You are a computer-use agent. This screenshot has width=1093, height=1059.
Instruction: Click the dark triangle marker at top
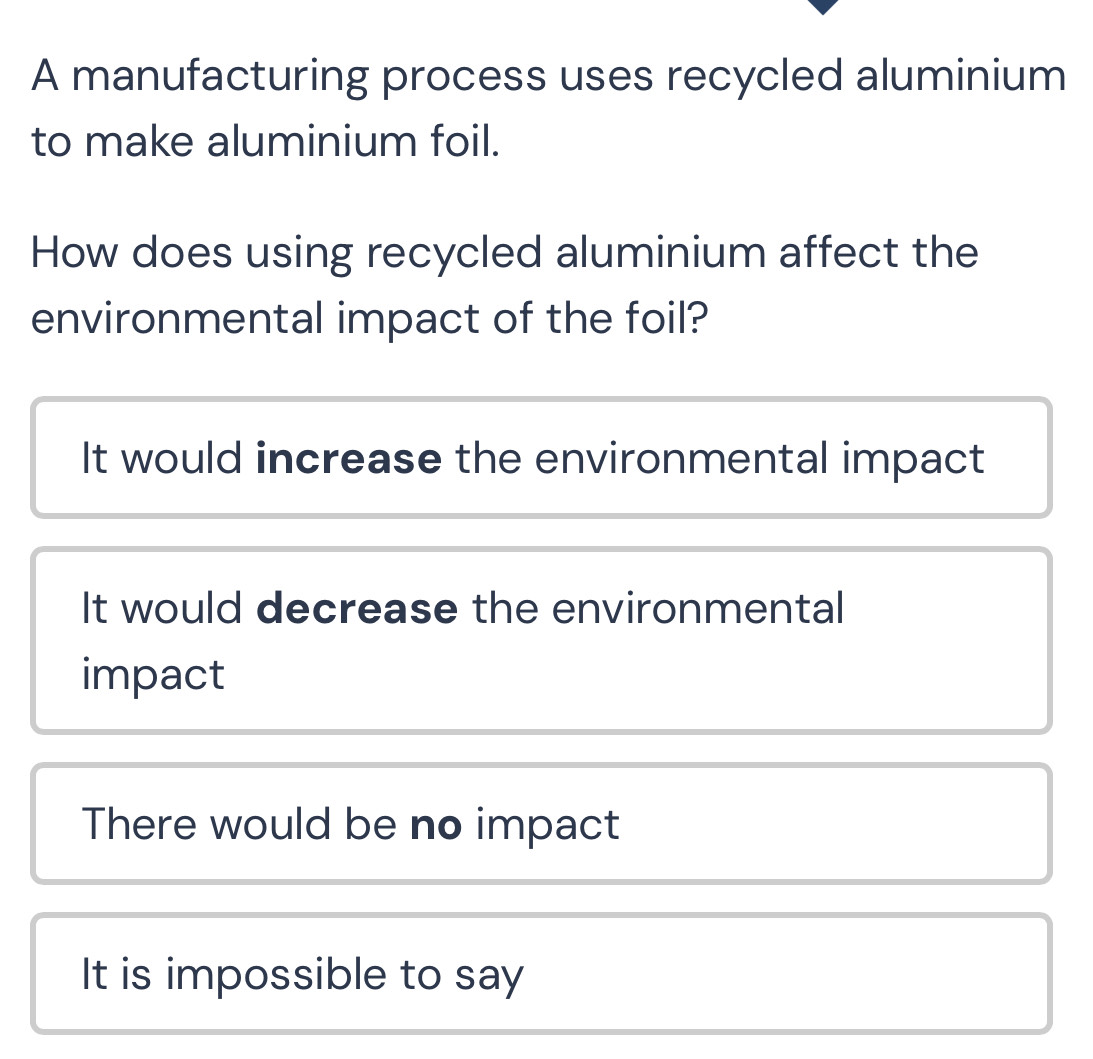824,6
